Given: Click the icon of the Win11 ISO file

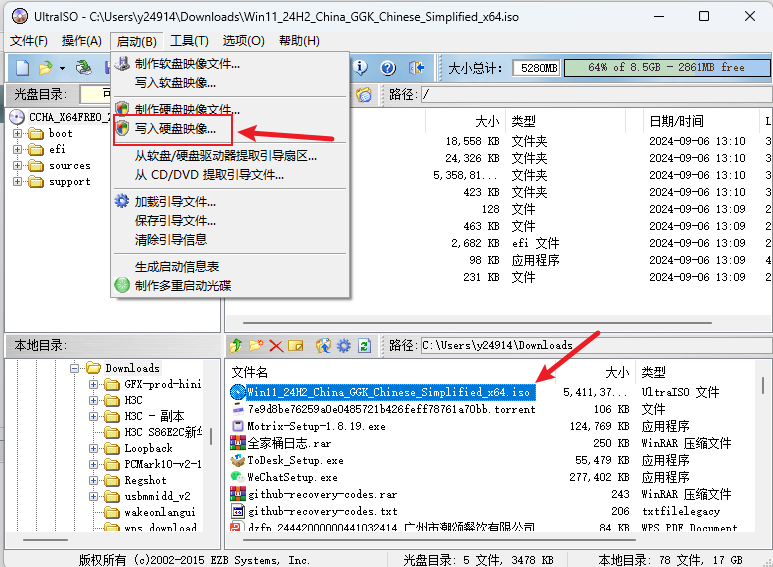Looking at the screenshot, I should [x=238, y=392].
